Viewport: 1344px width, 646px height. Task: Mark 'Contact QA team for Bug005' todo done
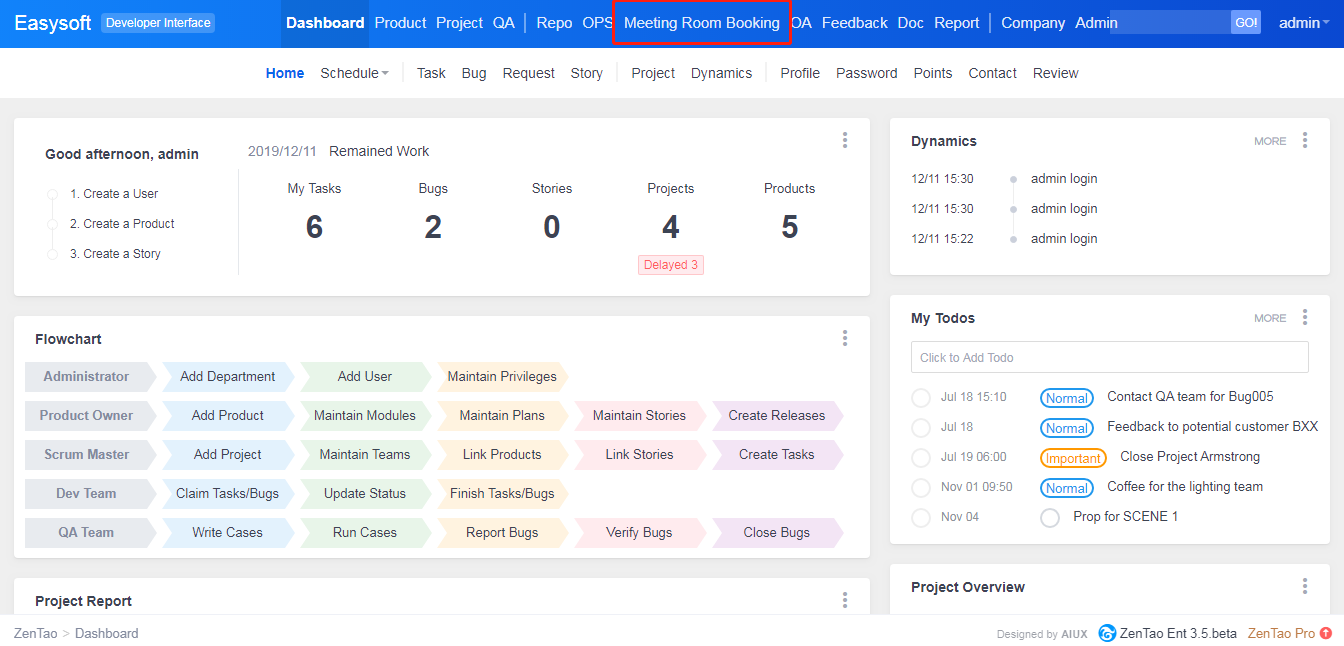pos(921,398)
